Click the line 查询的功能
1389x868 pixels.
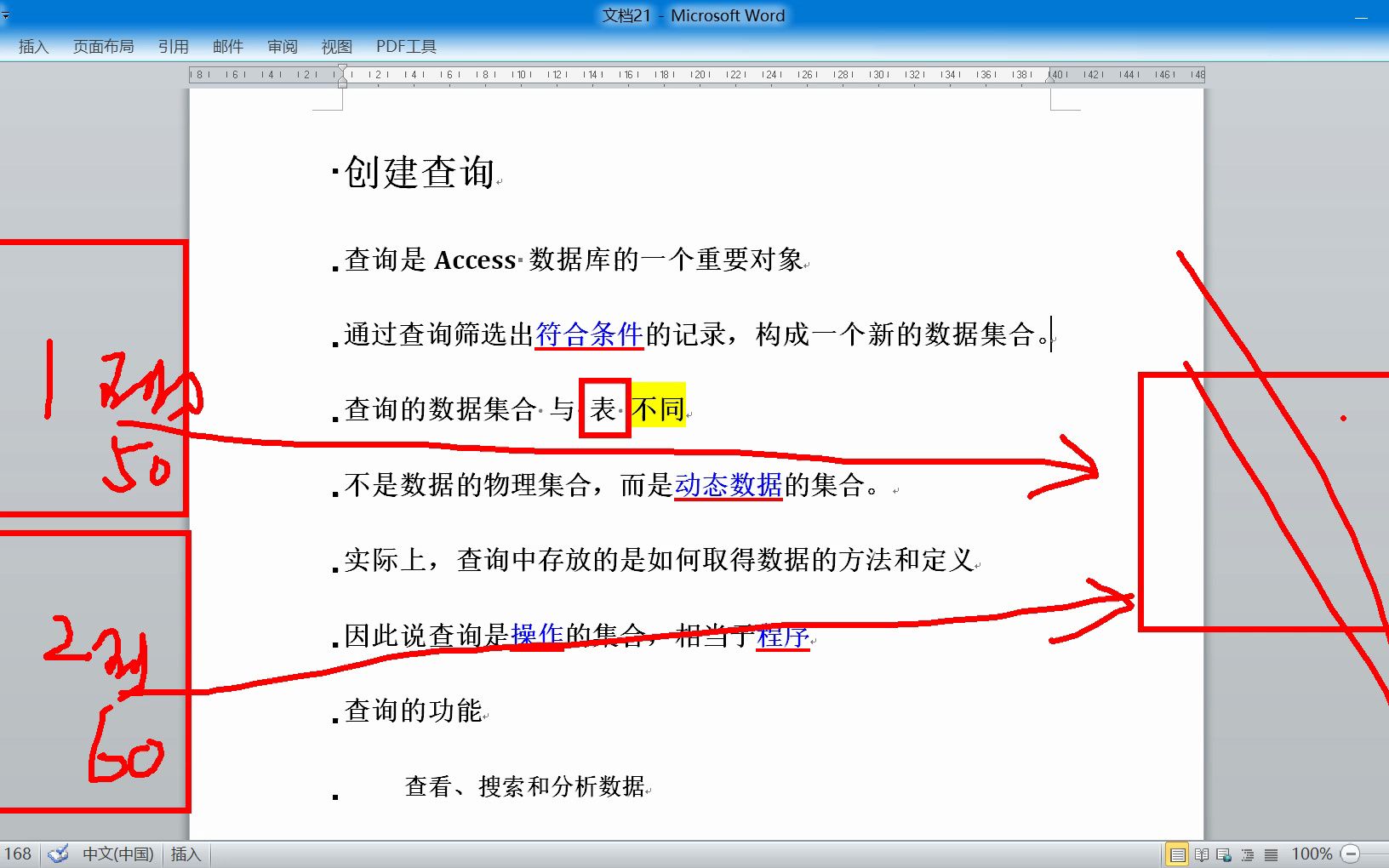(414, 711)
